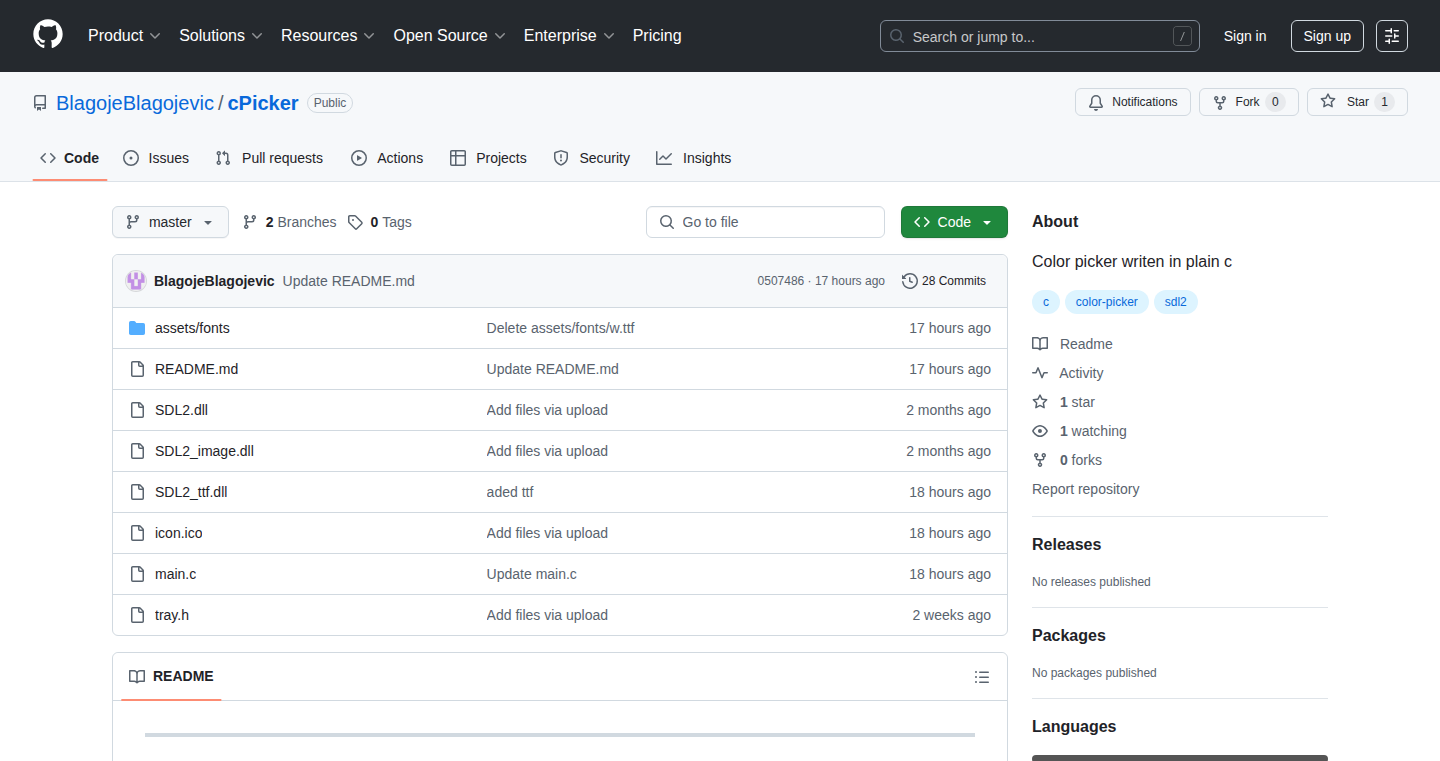Click the bell icon in Notifications
The width and height of the screenshot is (1440, 761).
(1096, 102)
